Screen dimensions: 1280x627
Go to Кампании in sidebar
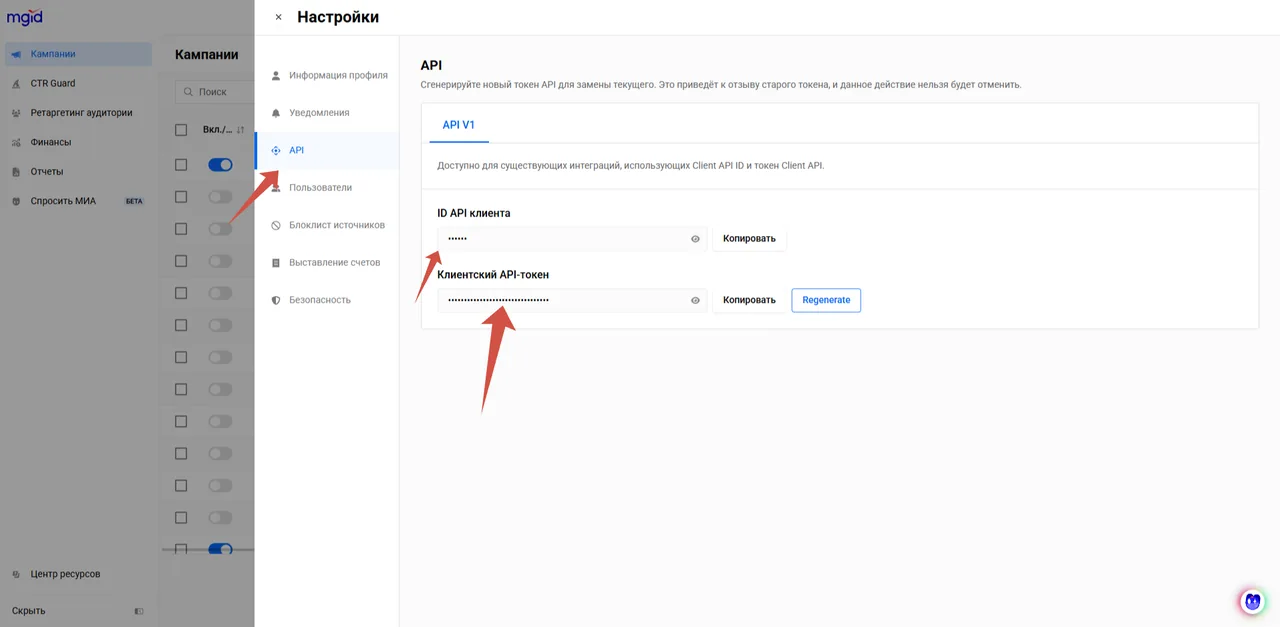[x=78, y=54]
